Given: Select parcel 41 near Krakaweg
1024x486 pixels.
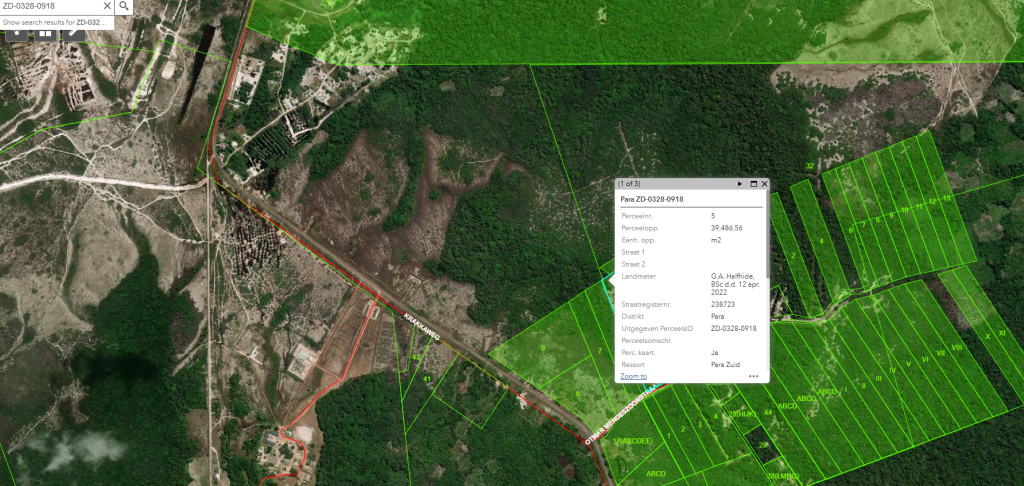Looking at the screenshot, I should (426, 378).
